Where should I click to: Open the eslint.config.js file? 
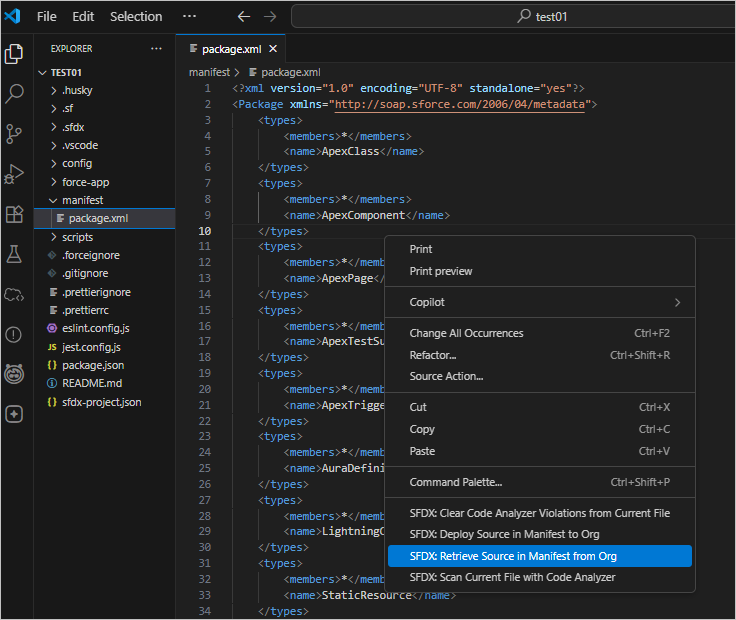tap(104, 329)
